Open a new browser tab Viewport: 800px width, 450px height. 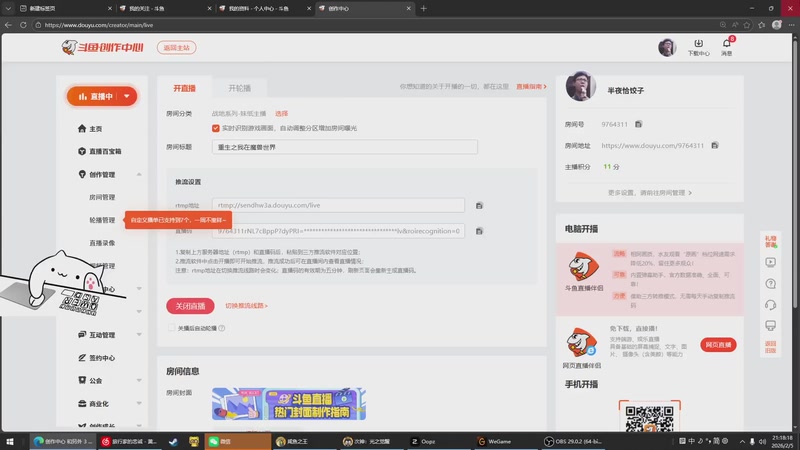point(423,9)
